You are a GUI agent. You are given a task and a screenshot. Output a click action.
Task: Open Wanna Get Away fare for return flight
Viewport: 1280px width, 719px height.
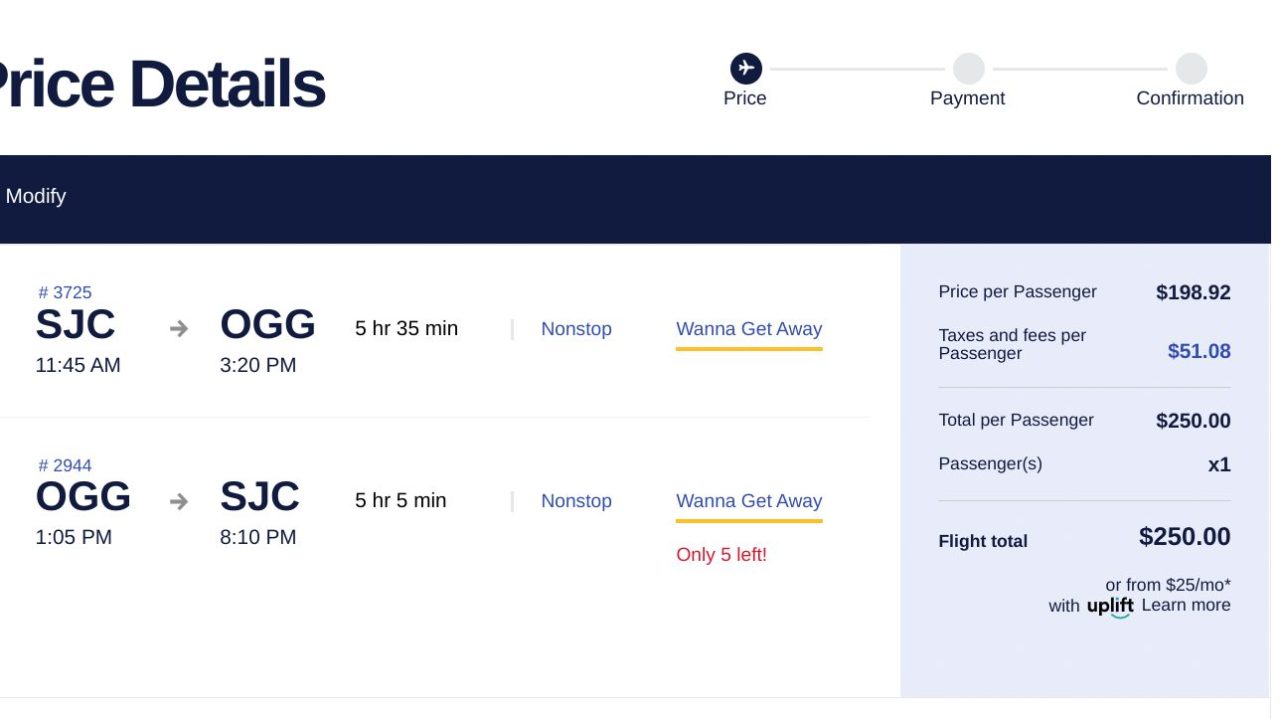(x=749, y=501)
